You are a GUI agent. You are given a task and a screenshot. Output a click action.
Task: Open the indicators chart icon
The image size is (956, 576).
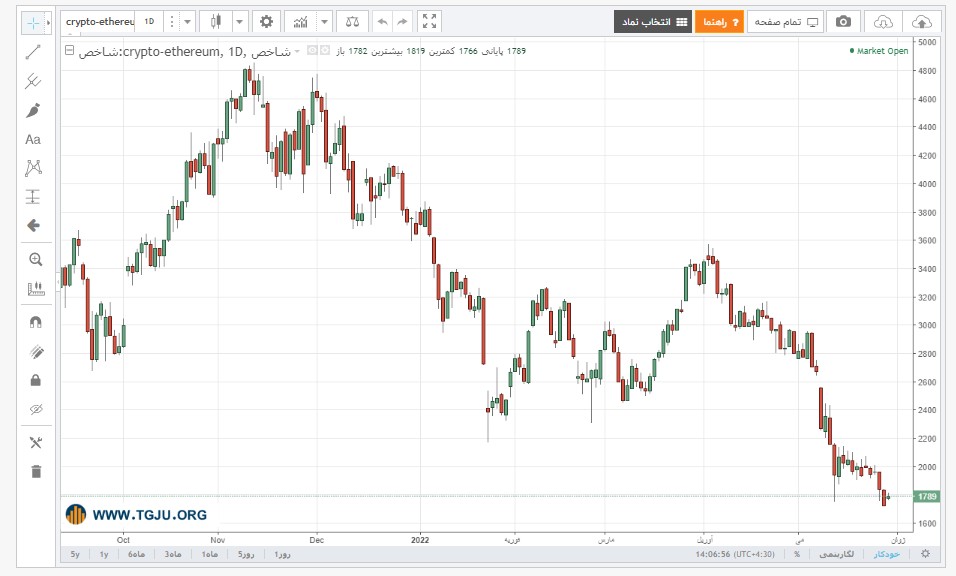(x=300, y=22)
